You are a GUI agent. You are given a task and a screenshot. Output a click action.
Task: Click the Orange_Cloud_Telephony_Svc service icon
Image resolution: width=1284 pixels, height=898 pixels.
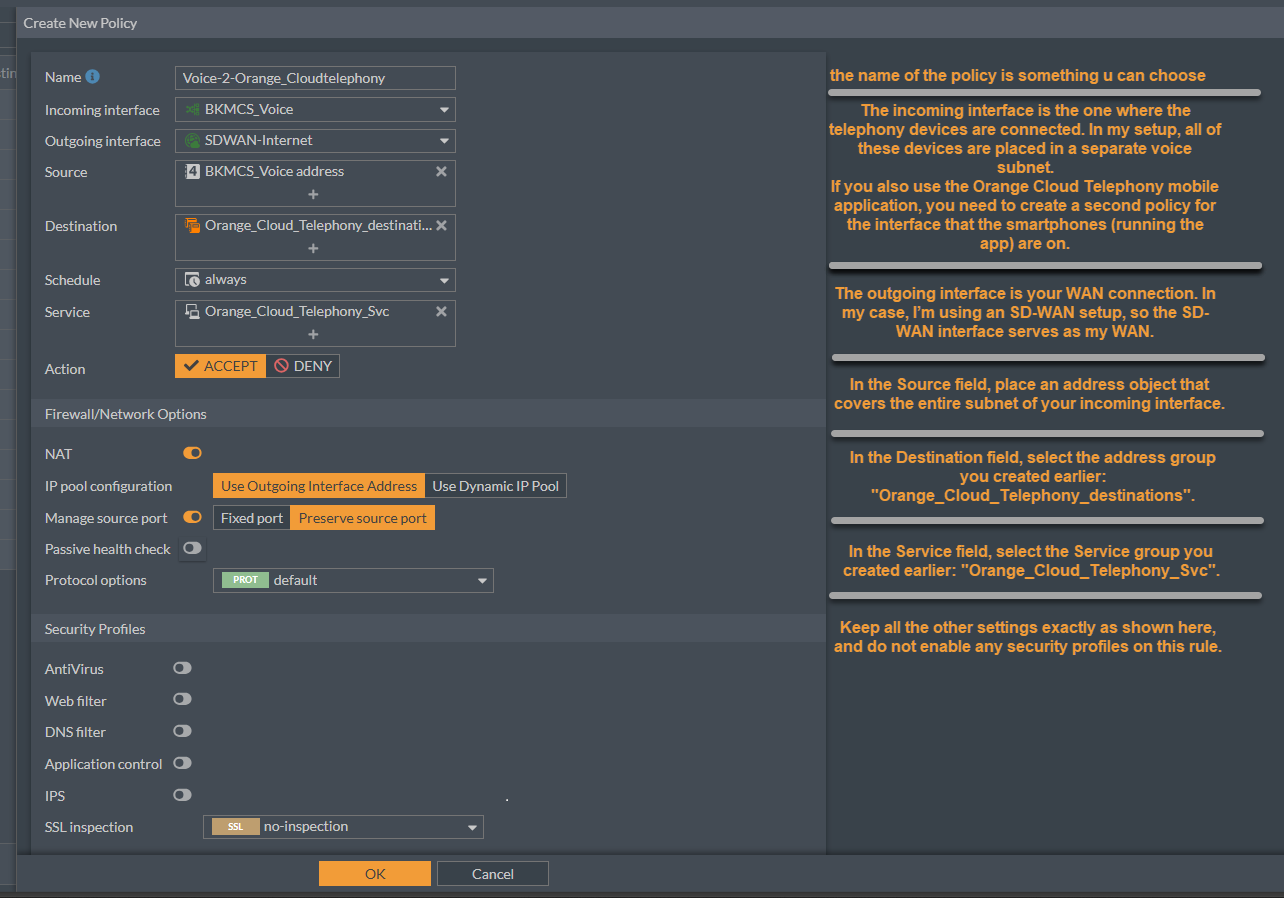tap(193, 311)
